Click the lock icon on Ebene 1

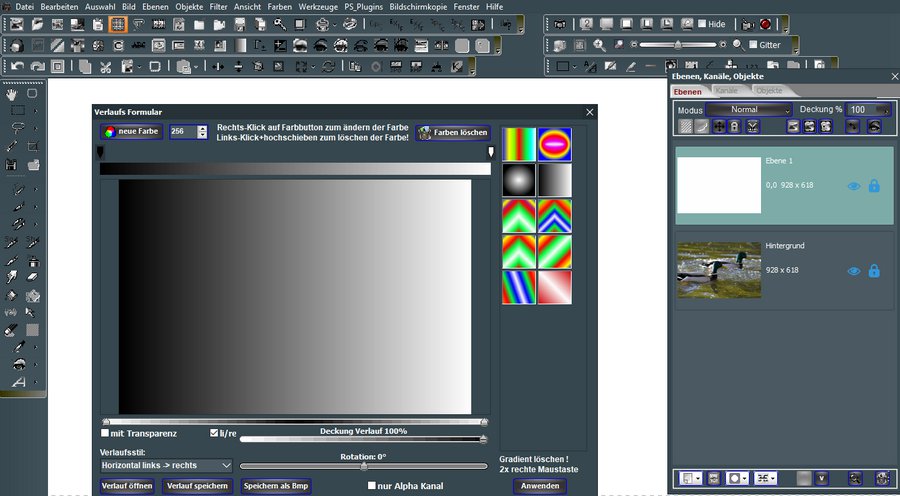(874, 185)
